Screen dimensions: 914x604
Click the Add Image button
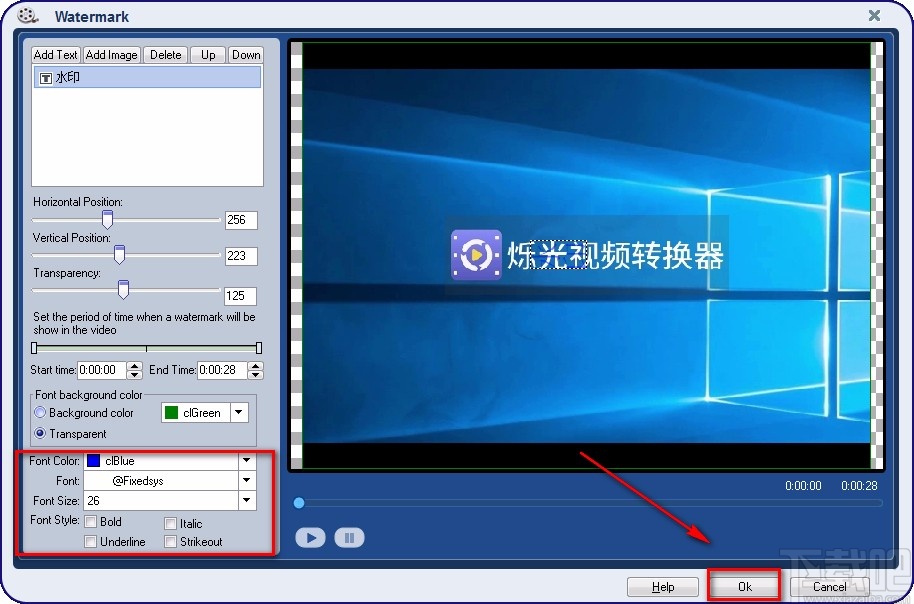coord(111,55)
